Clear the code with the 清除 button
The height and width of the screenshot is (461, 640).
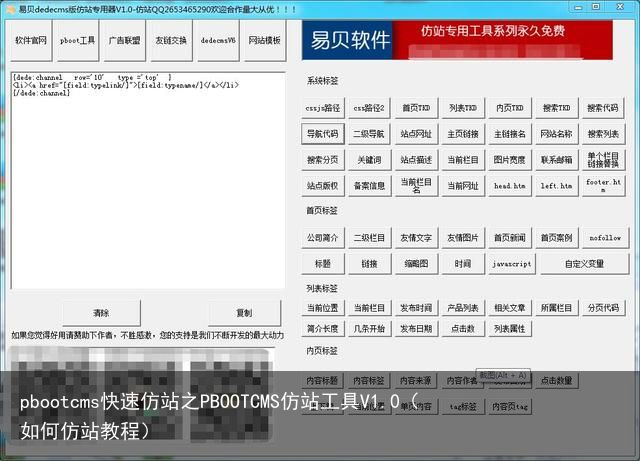coord(101,313)
